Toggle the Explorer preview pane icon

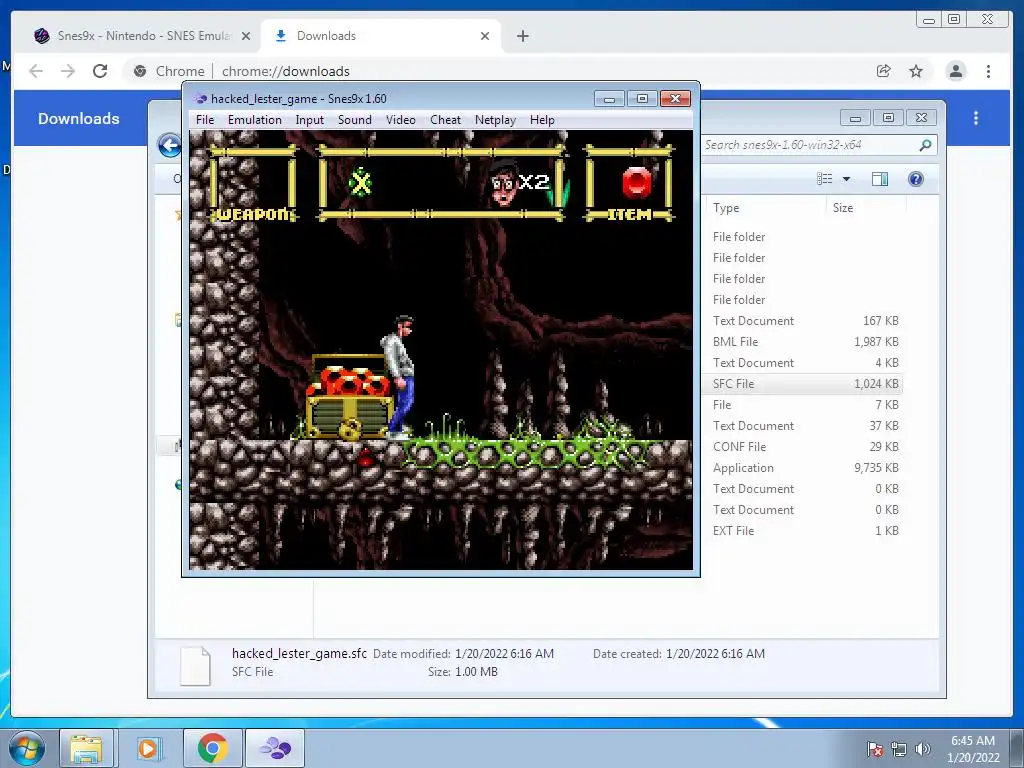pos(880,179)
